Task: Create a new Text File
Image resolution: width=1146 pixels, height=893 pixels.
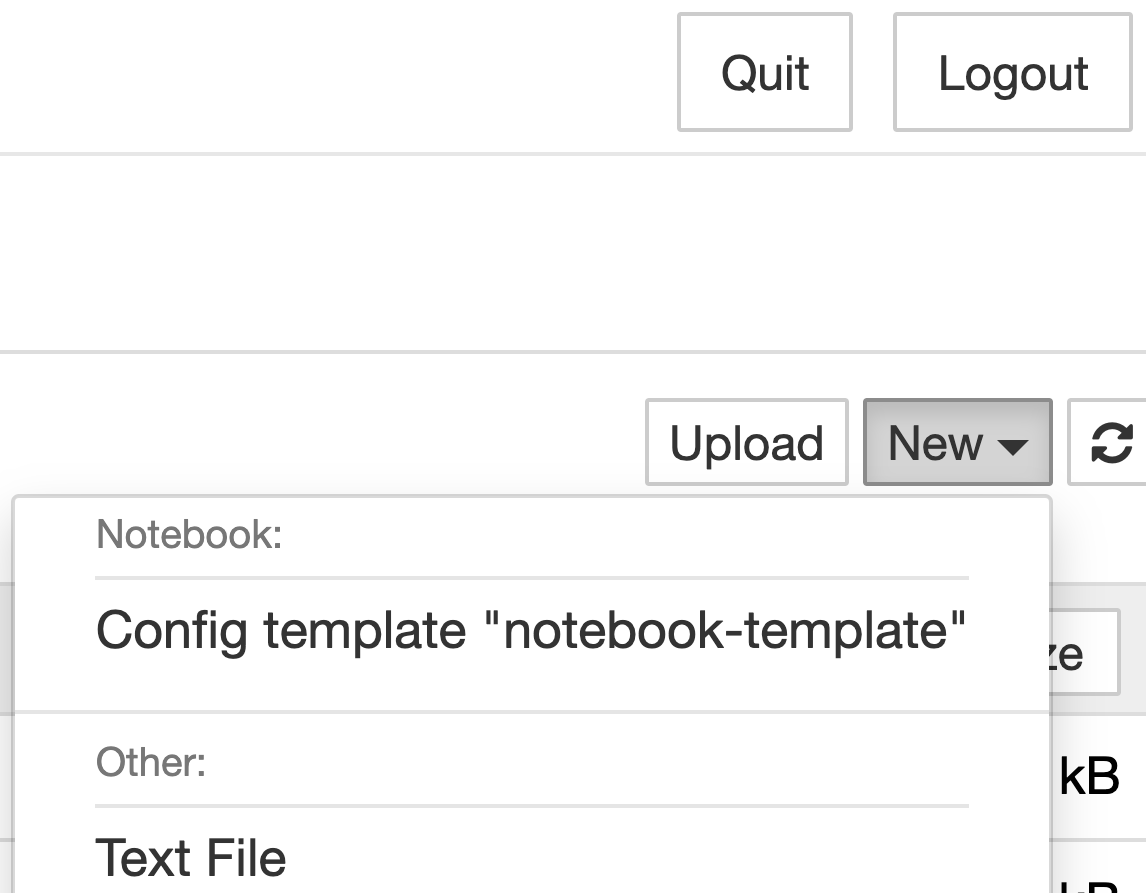Action: coord(191,858)
